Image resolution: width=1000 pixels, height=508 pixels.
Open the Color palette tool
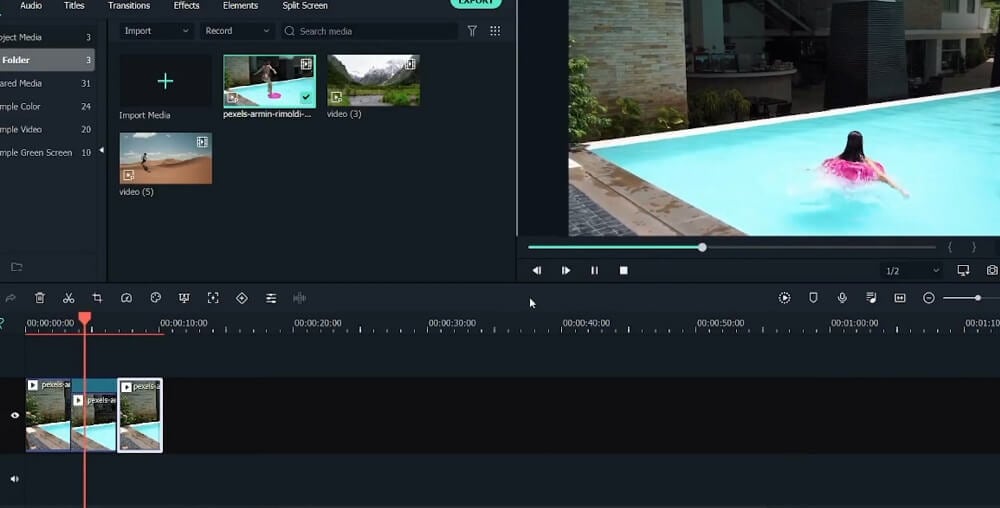pyautogui.click(x=155, y=298)
